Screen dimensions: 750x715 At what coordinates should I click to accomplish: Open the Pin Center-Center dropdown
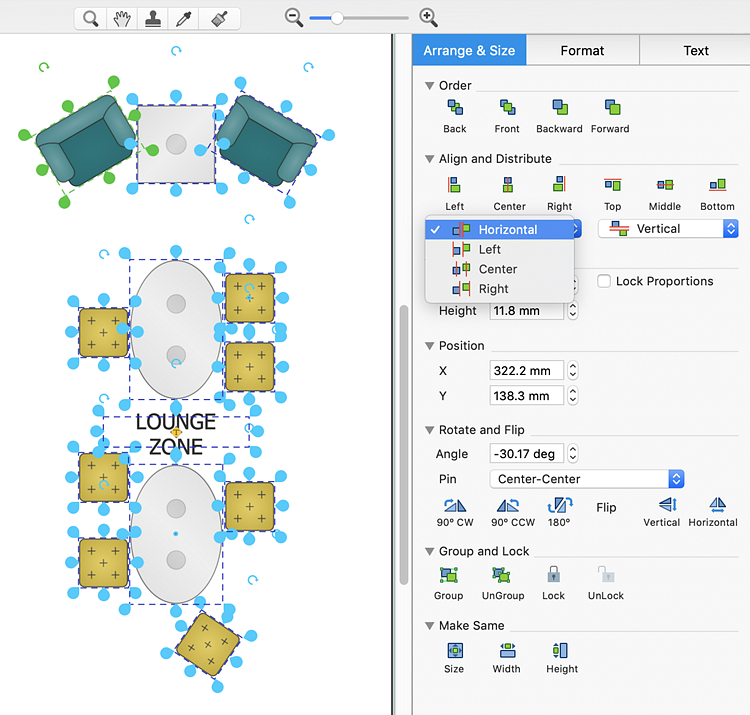[x=587, y=479]
